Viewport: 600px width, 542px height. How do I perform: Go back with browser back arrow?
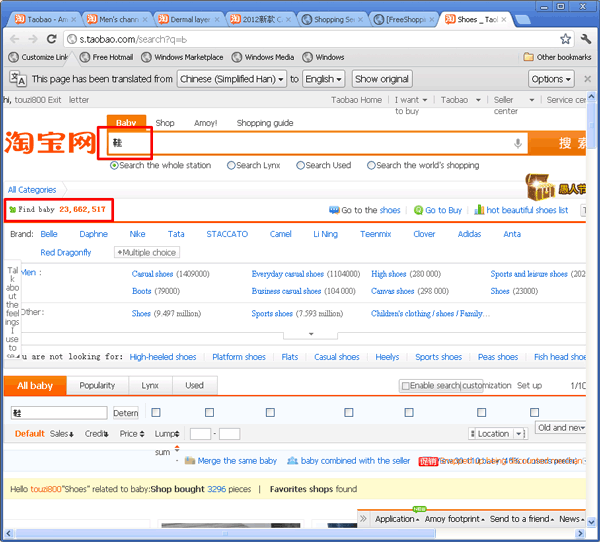pyautogui.click(x=15, y=39)
